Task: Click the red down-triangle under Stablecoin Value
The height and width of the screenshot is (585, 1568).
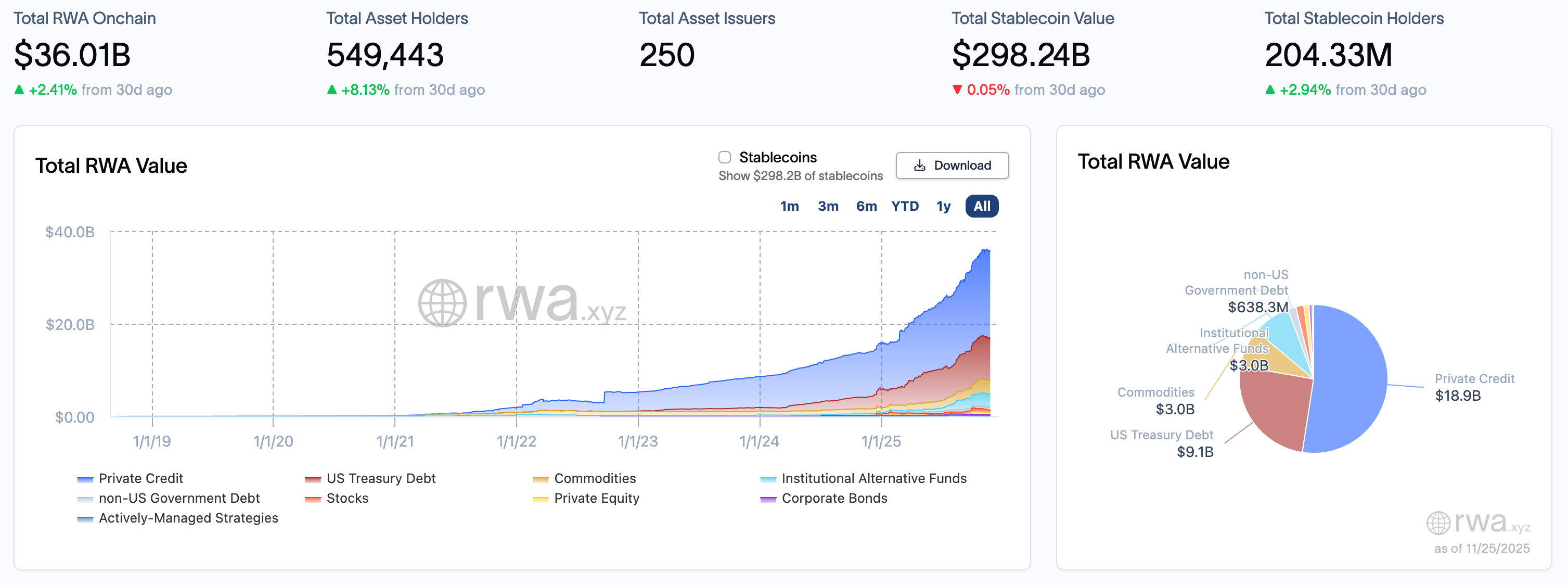Action: pos(957,90)
